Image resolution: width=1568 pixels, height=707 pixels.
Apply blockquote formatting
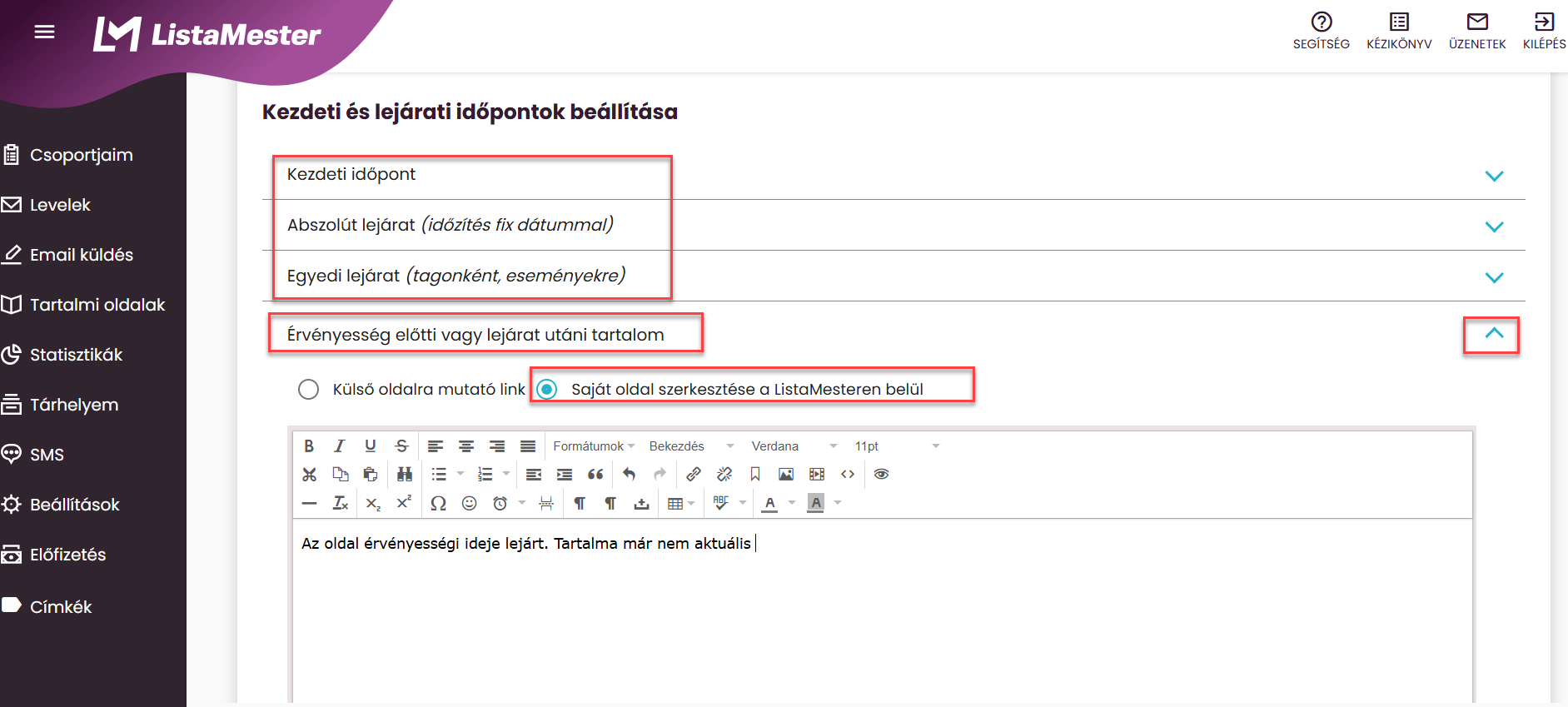pyautogui.click(x=595, y=475)
